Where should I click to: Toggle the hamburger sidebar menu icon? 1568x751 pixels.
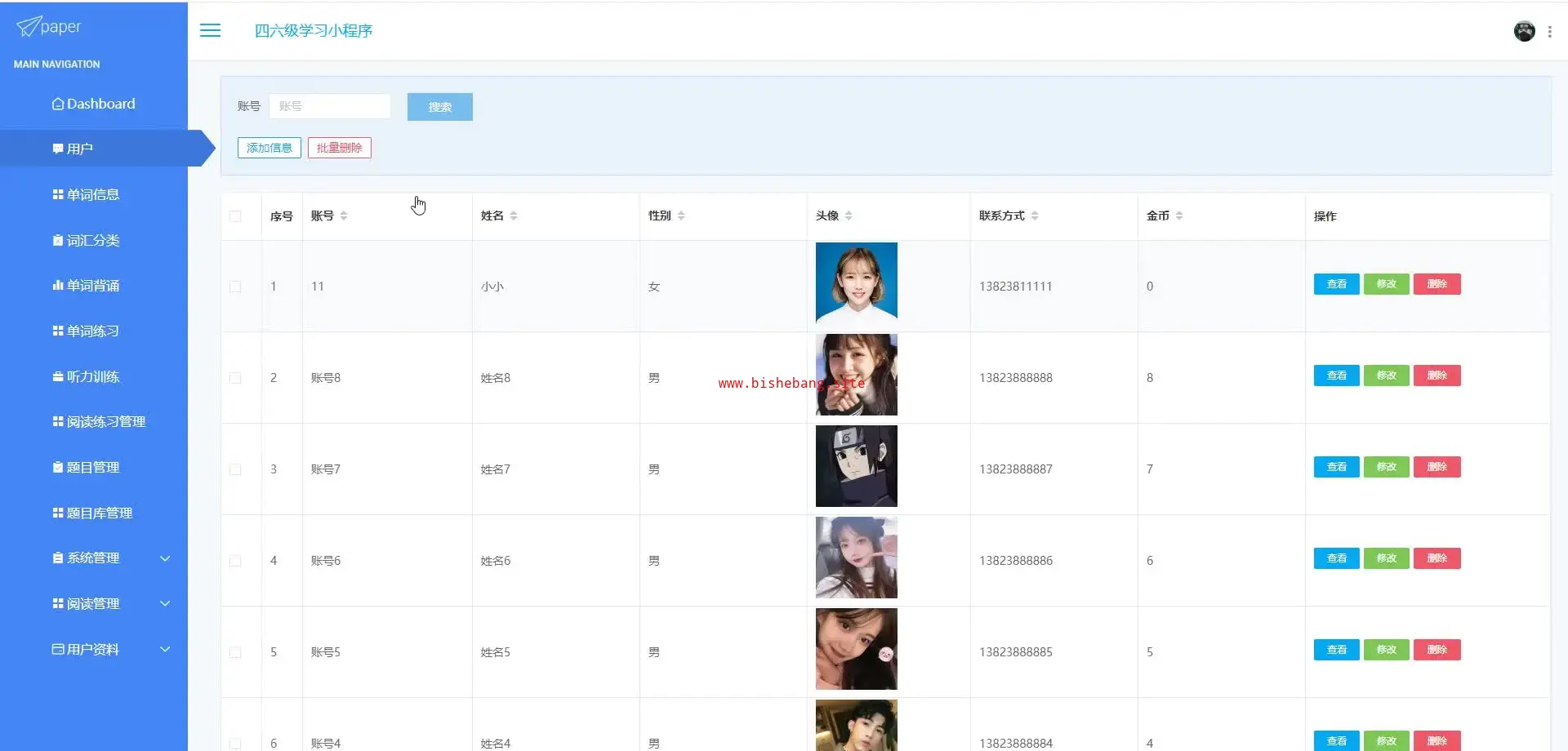(x=211, y=30)
